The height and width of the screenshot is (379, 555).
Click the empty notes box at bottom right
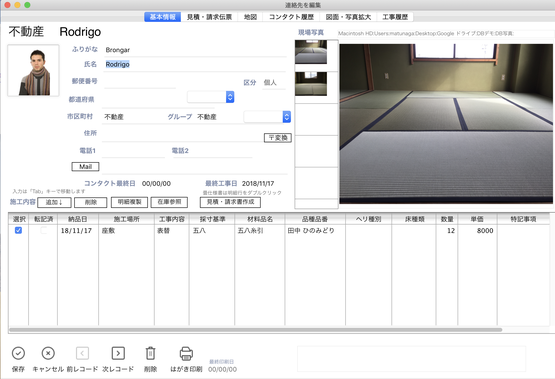411,359
